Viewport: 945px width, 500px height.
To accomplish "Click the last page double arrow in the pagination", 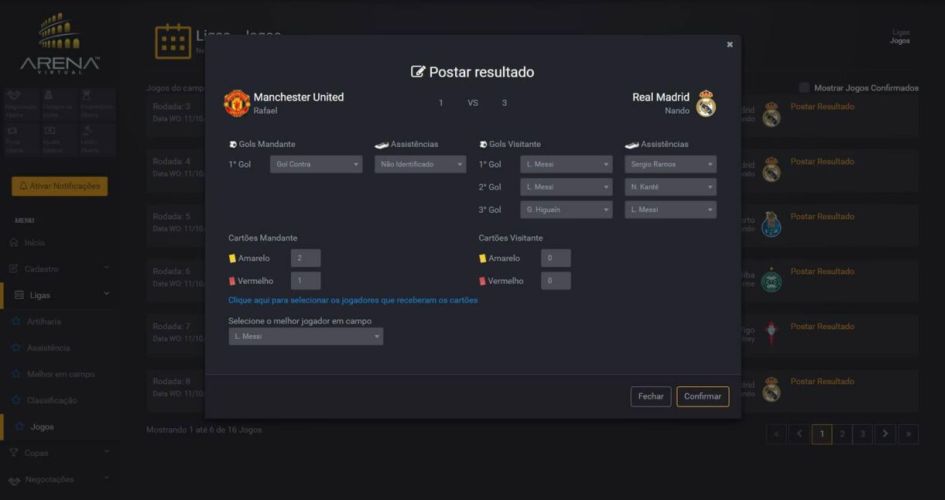I will [909, 434].
